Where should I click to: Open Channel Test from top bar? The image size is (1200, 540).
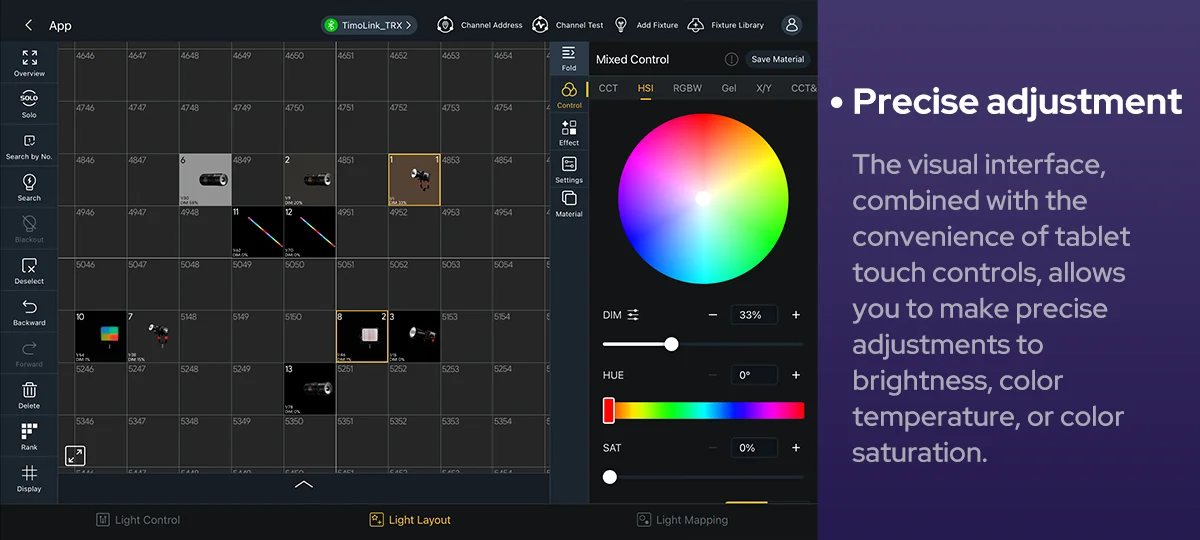click(569, 25)
